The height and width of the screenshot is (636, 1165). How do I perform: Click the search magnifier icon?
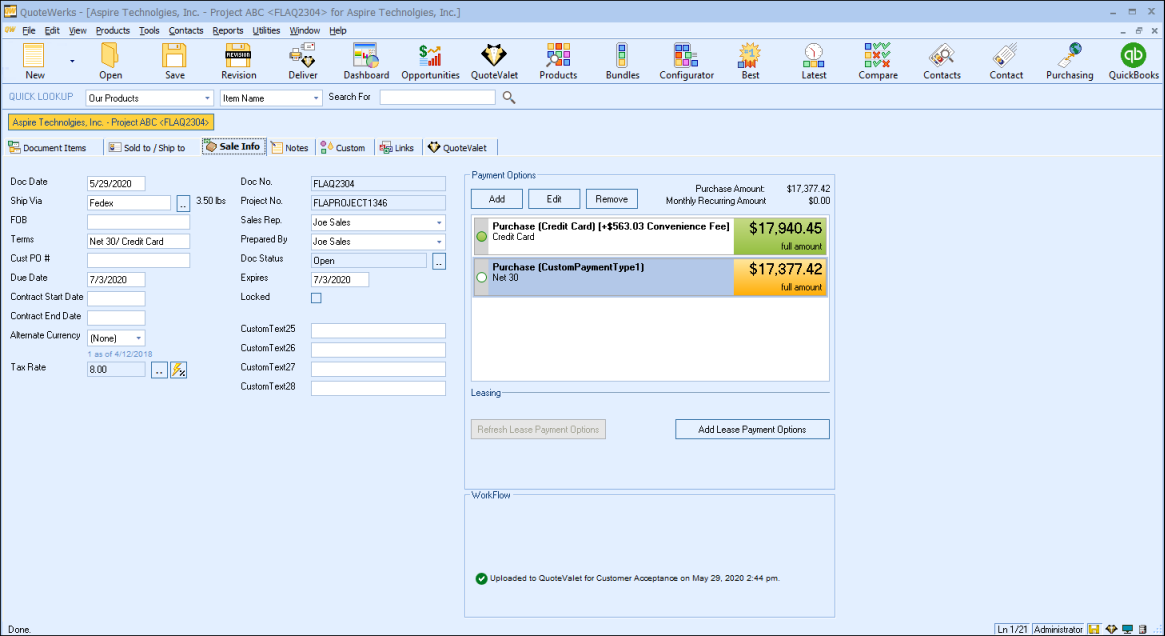[509, 98]
